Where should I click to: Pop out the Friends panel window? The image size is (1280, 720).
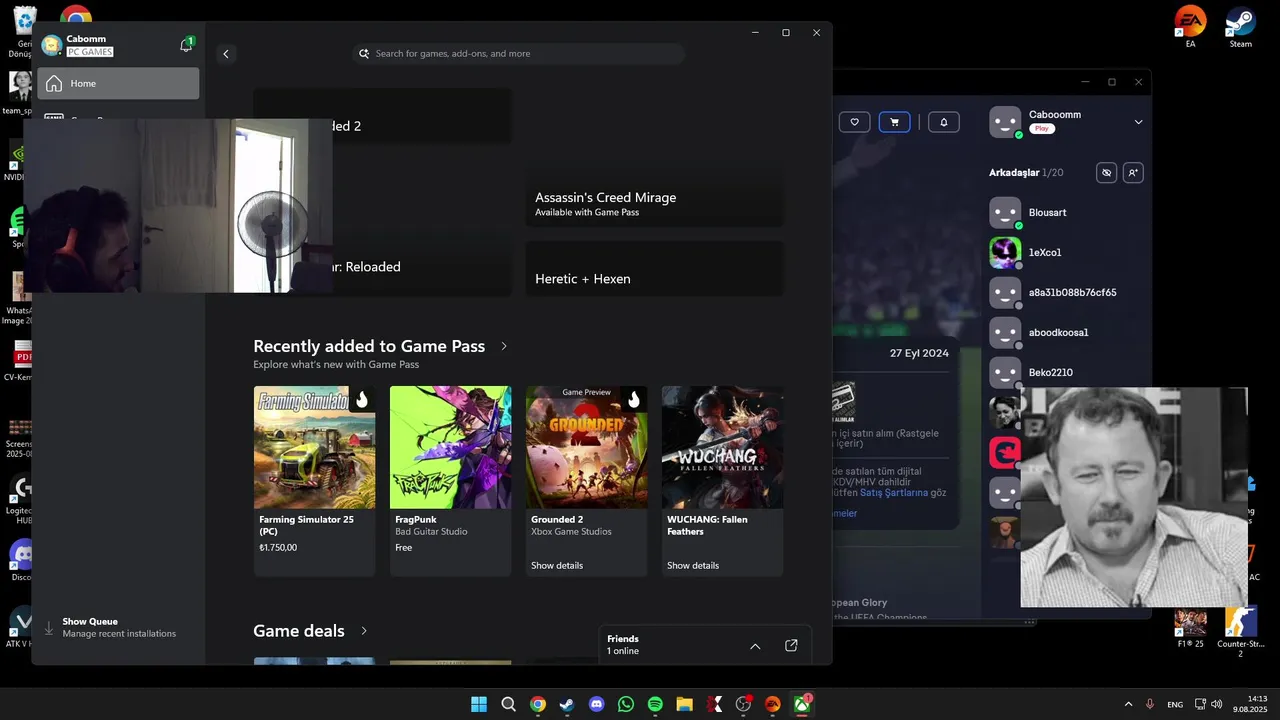[791, 646]
